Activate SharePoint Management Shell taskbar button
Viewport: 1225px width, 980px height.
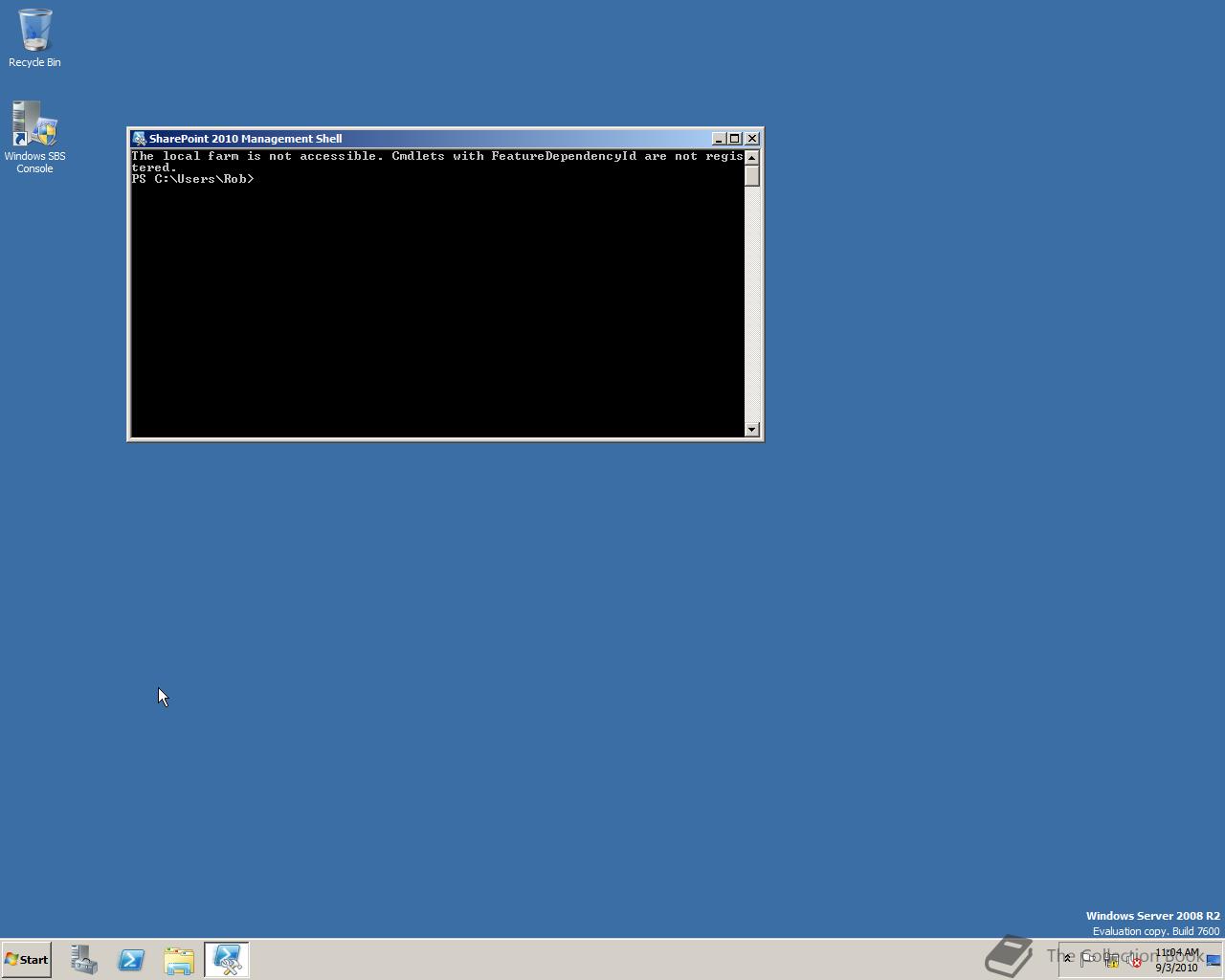227,959
